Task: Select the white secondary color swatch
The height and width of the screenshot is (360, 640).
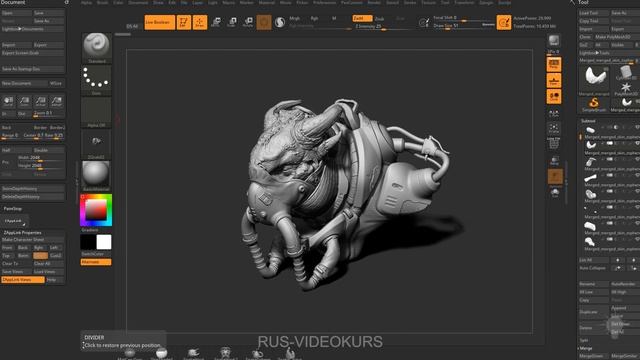Action: [104, 242]
